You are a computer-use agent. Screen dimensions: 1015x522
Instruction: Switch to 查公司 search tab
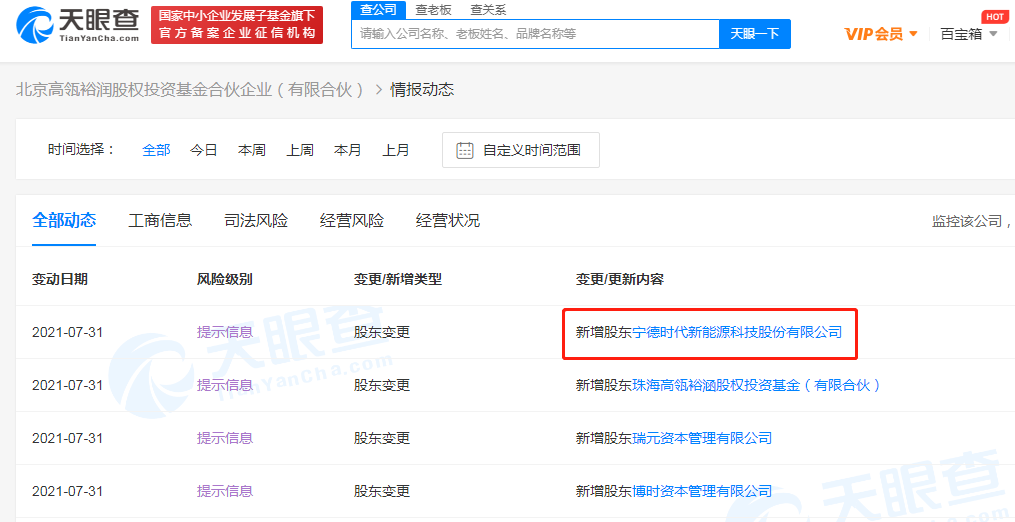pos(378,10)
